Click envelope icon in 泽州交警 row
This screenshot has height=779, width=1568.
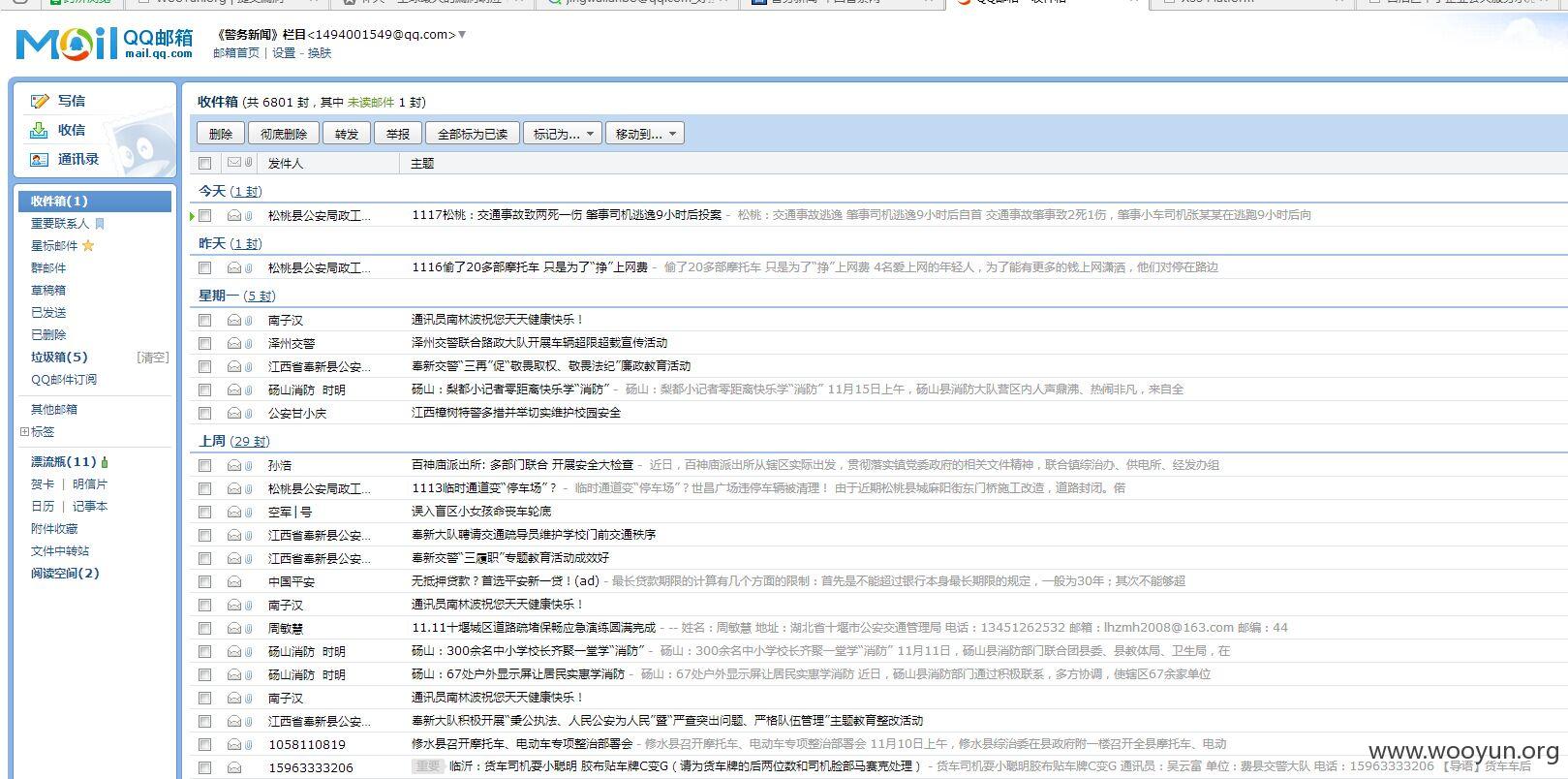point(233,343)
